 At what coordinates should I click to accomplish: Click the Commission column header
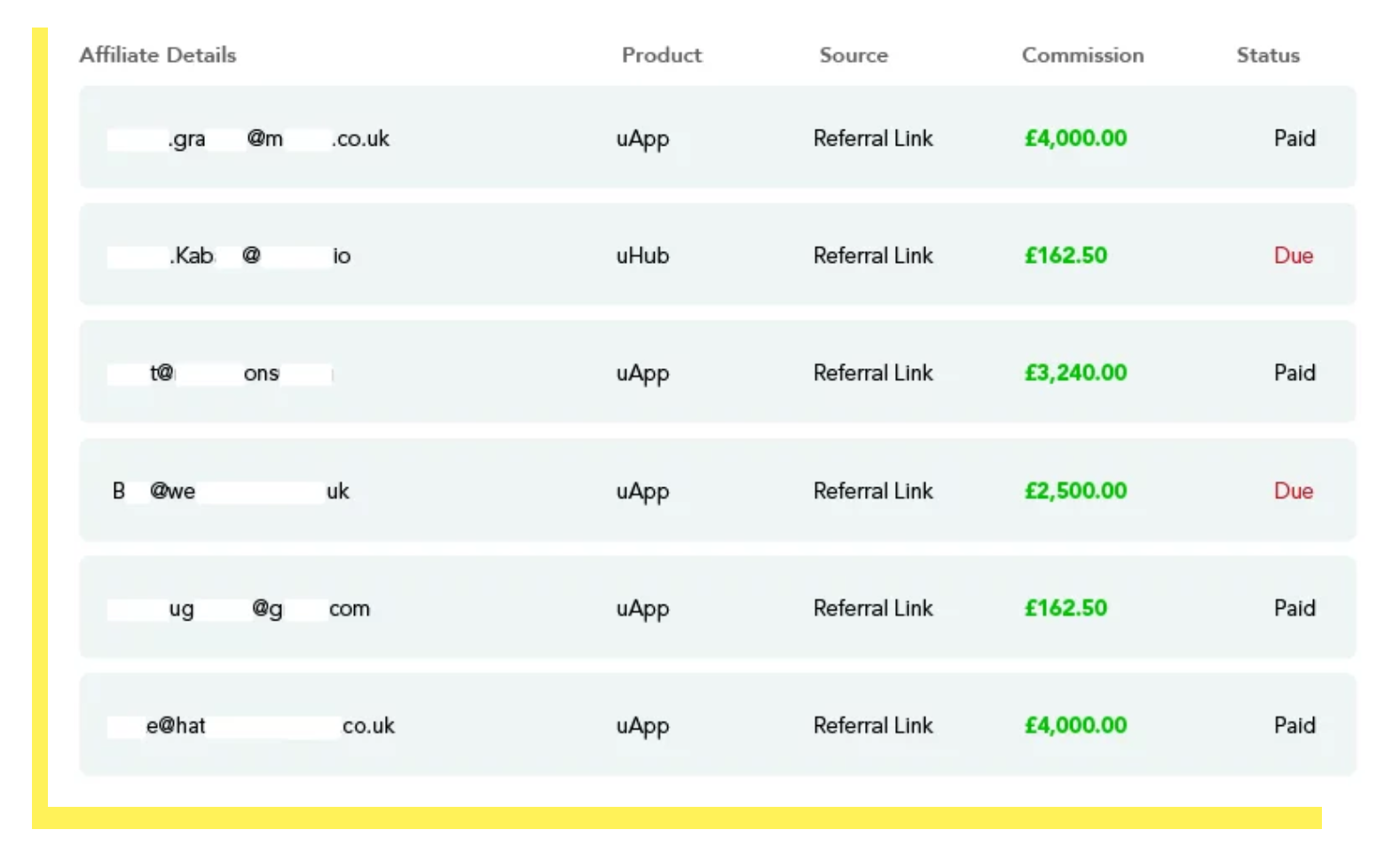(x=1082, y=55)
